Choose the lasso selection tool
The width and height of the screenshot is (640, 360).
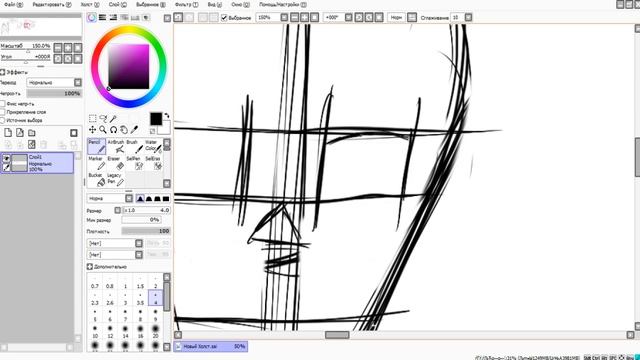coord(103,118)
